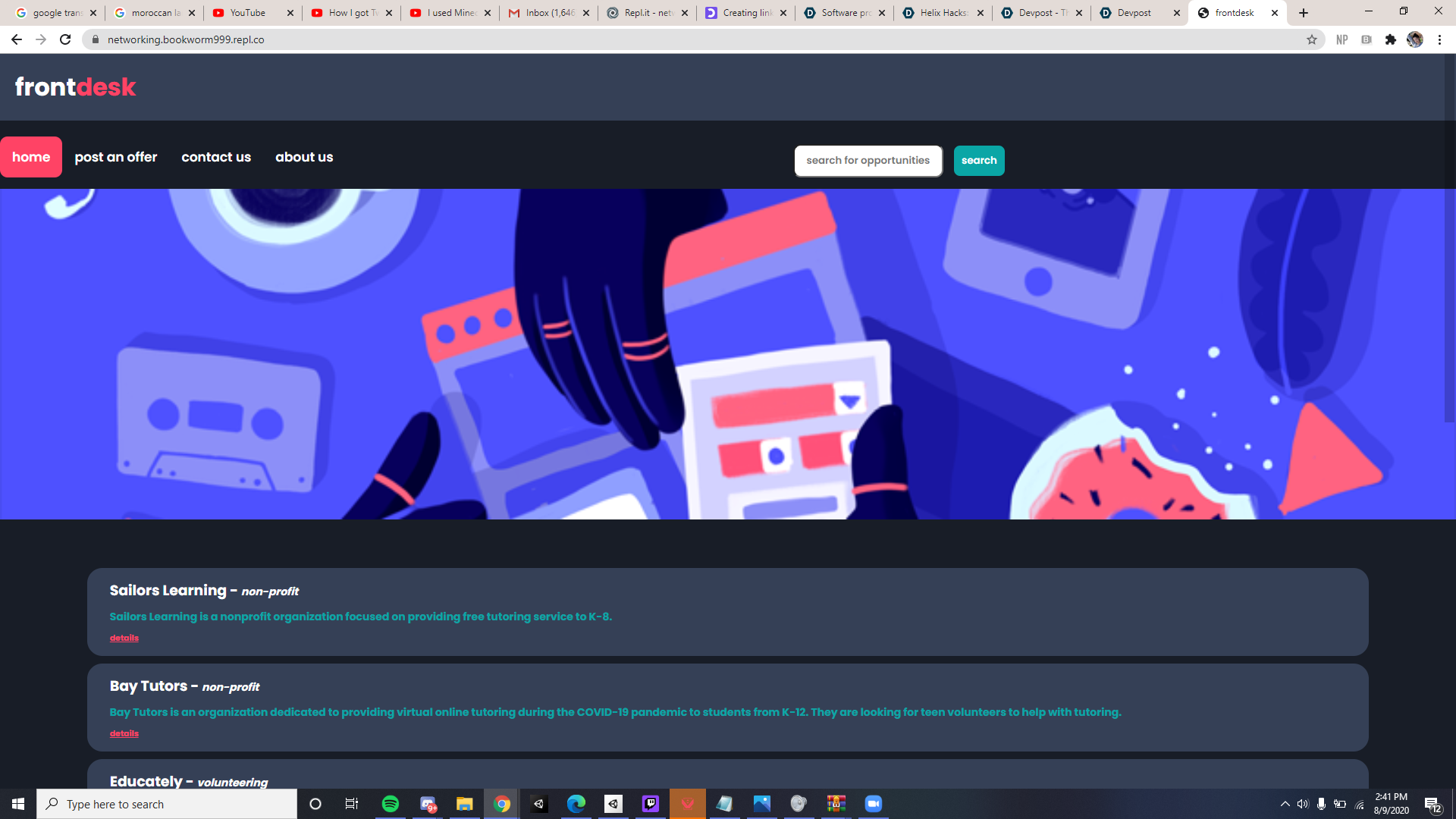Open new browser tab
This screenshot has height=819, width=1456.
click(1304, 13)
